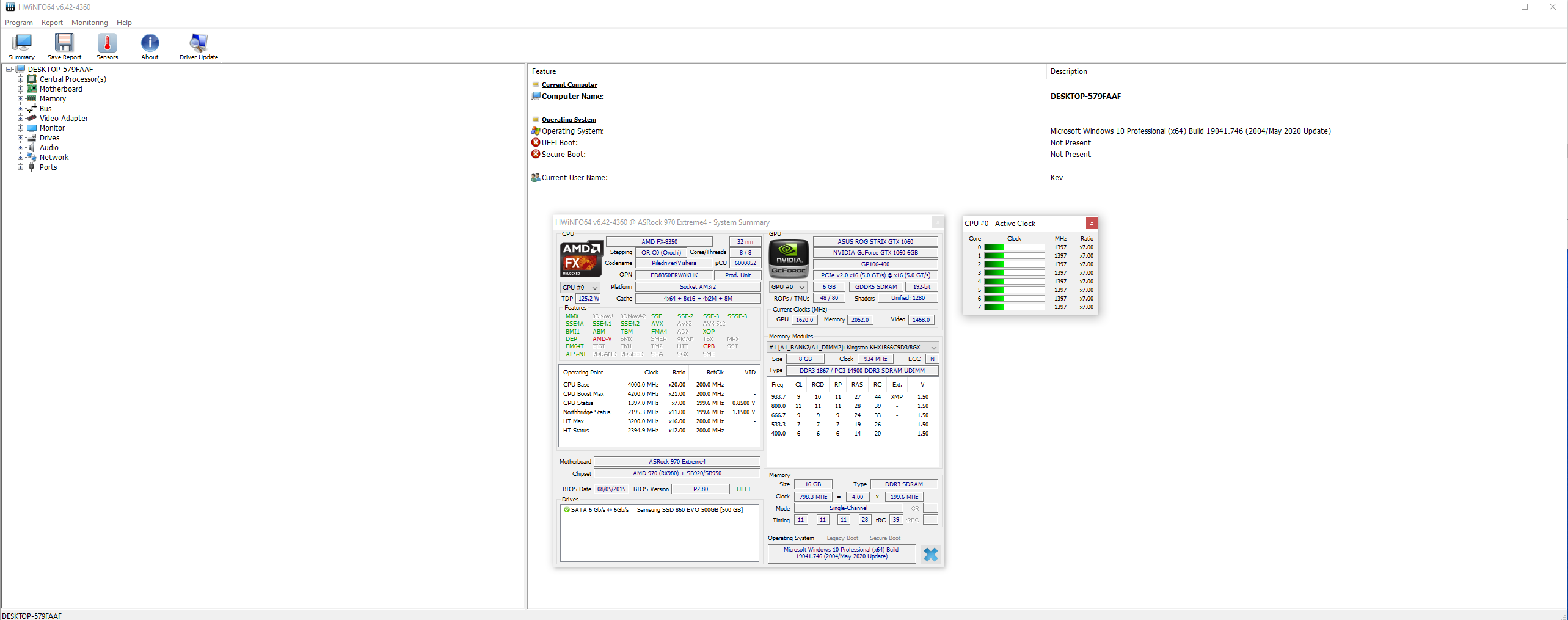The image size is (1568, 620).
Task: Click the BIOS Date 08/05/2015 field
Action: (x=611, y=489)
